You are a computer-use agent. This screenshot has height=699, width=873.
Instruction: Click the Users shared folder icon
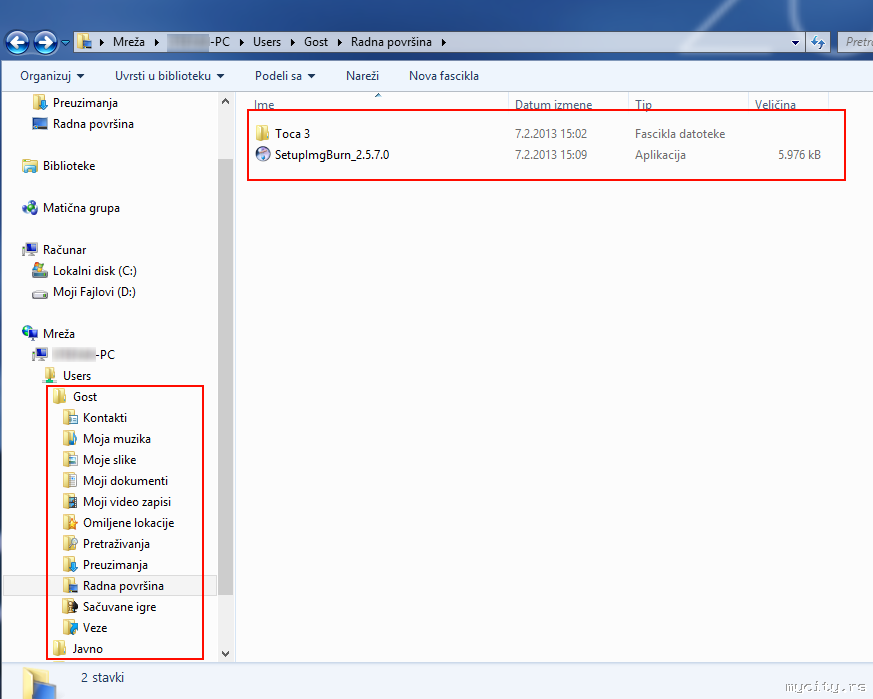click(50, 375)
